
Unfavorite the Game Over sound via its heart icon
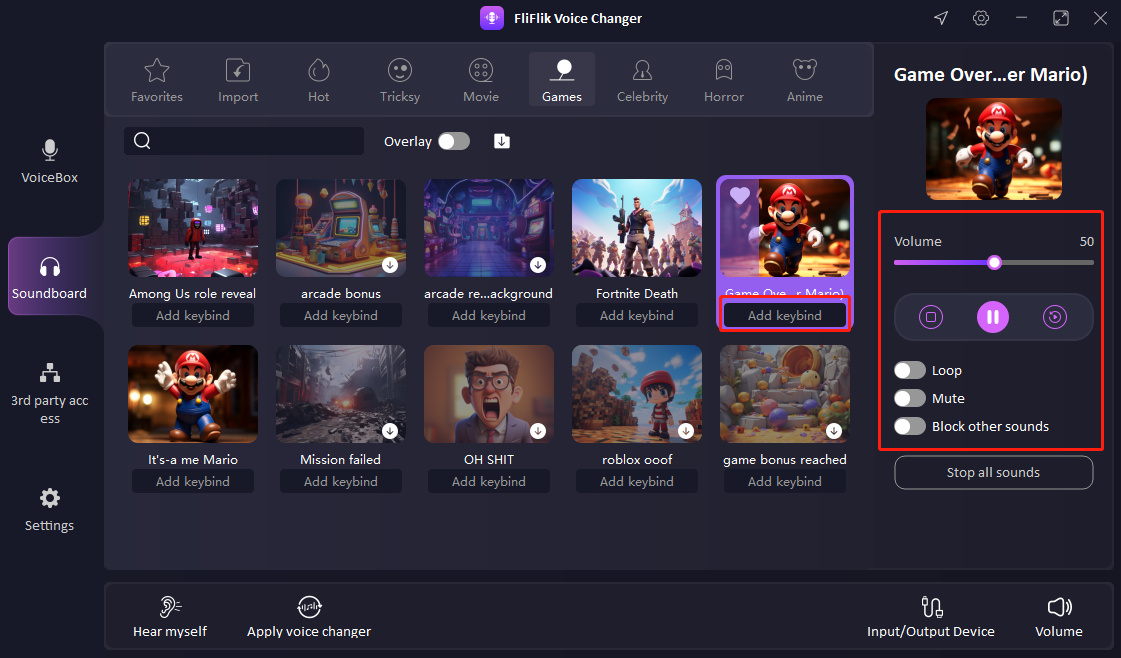739,196
